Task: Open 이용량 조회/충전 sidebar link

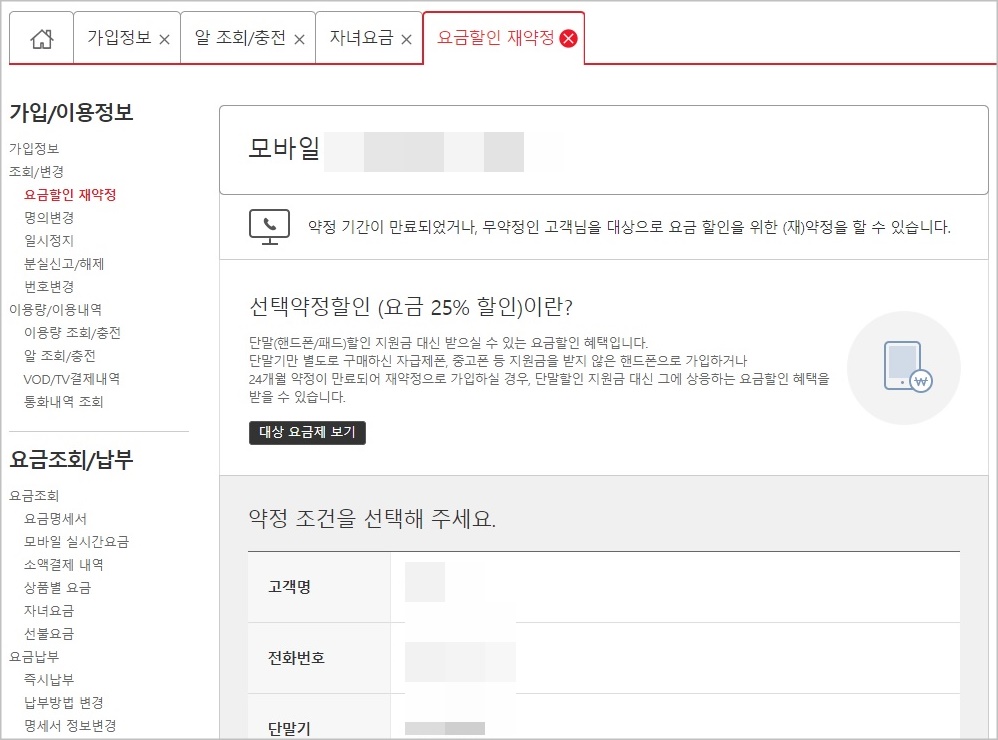Action: pyautogui.click(x=72, y=332)
